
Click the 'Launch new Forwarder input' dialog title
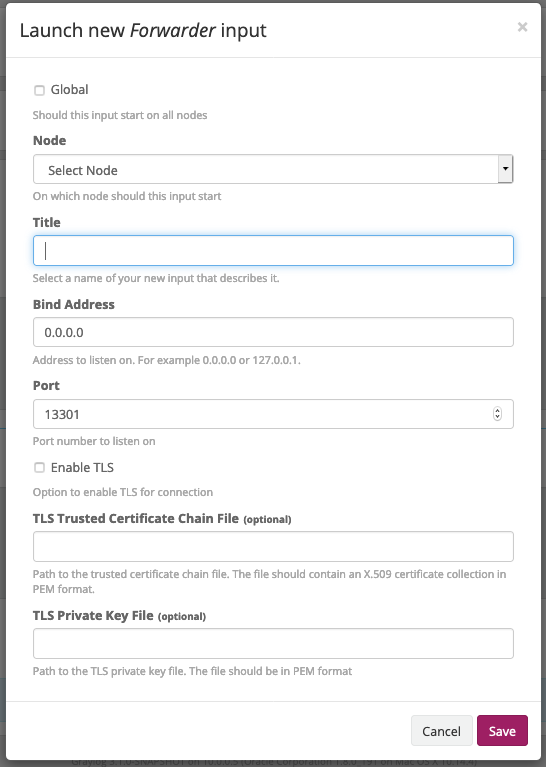pyautogui.click(x=143, y=30)
